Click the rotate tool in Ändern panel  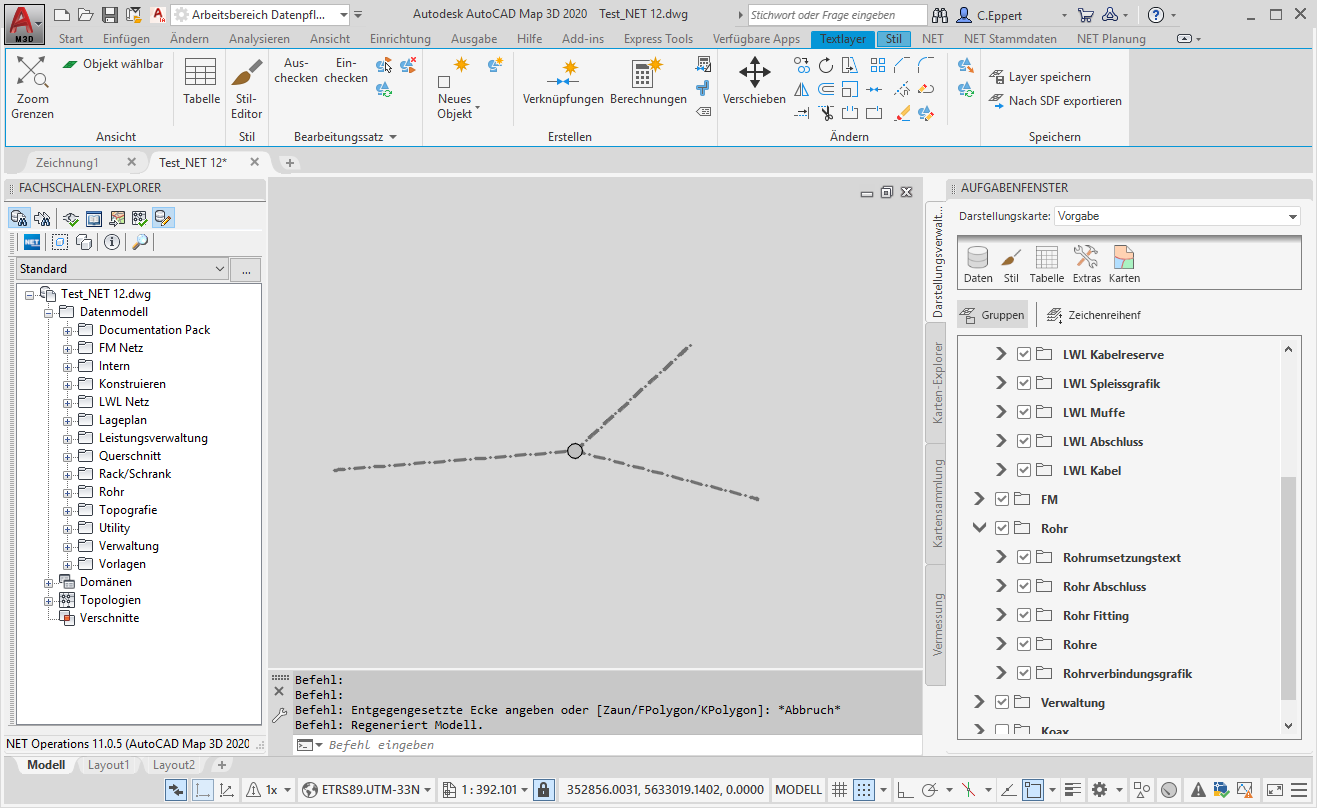point(826,66)
